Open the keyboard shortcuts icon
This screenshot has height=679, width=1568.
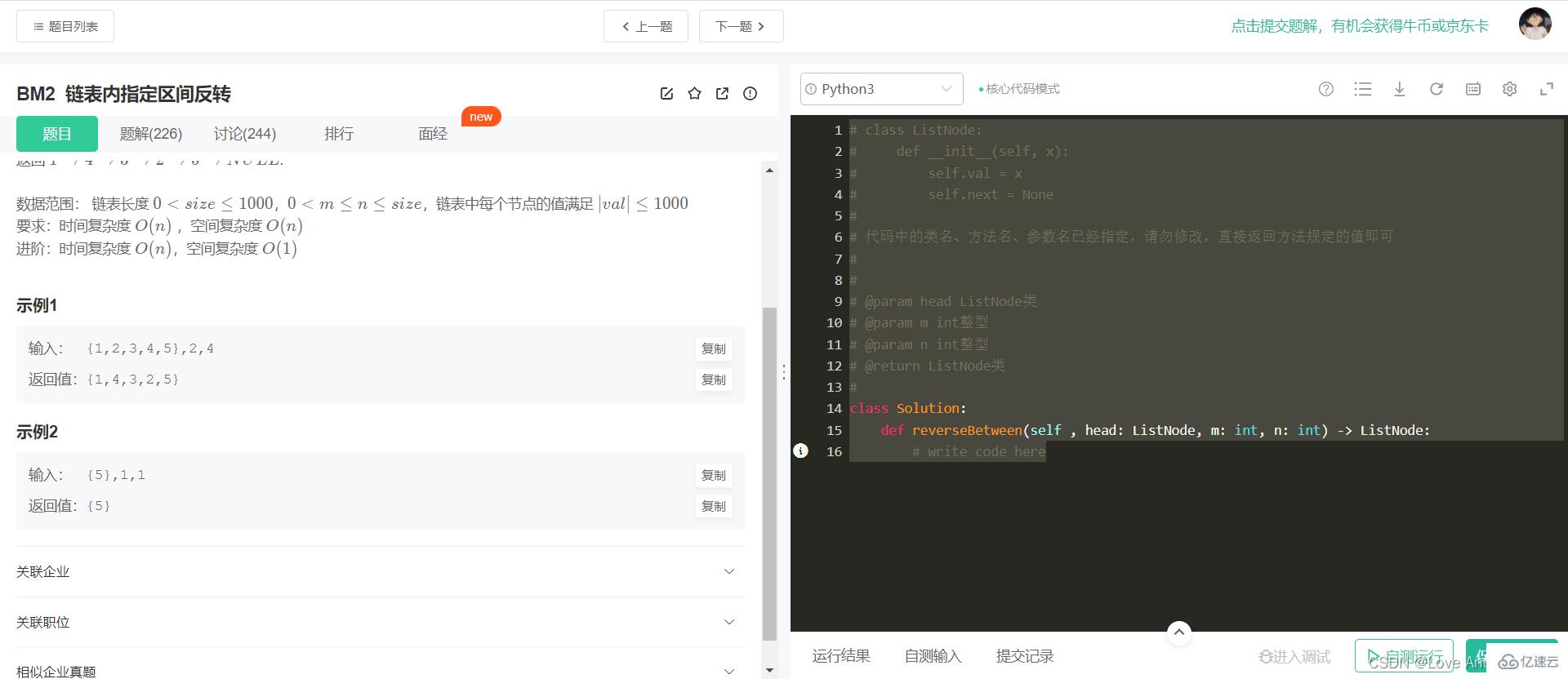(x=1473, y=89)
